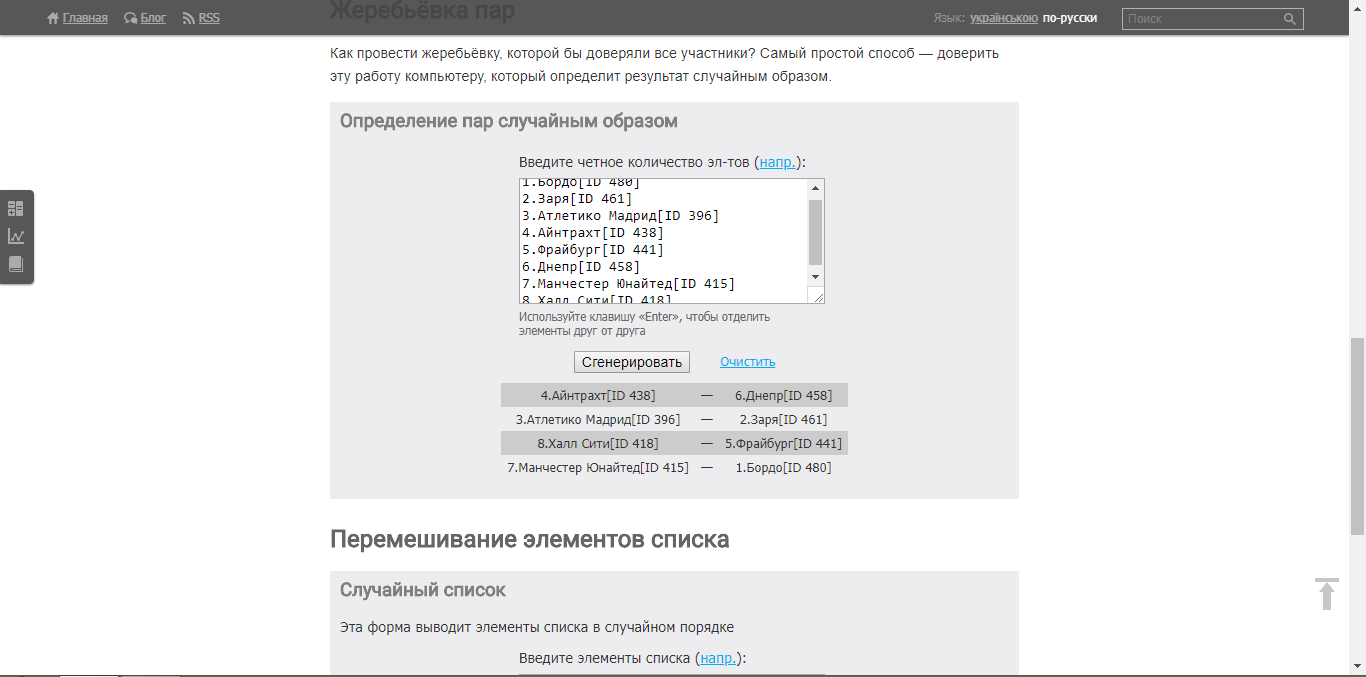This screenshot has width=1366, height=677.
Task: Click the textarea scrollbar down arrow
Action: click(815, 276)
